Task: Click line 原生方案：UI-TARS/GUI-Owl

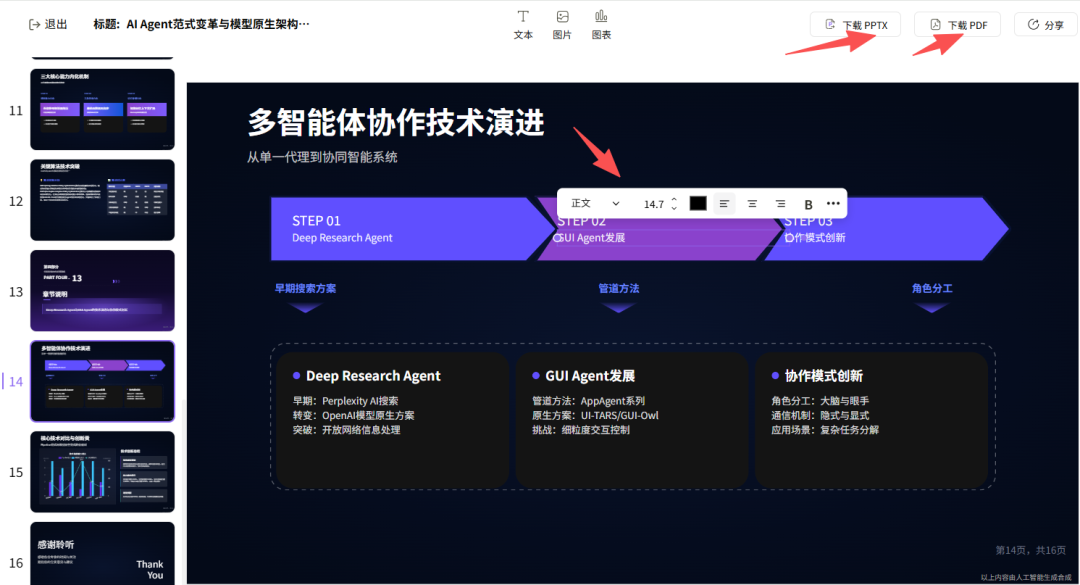Action: click(x=595, y=415)
